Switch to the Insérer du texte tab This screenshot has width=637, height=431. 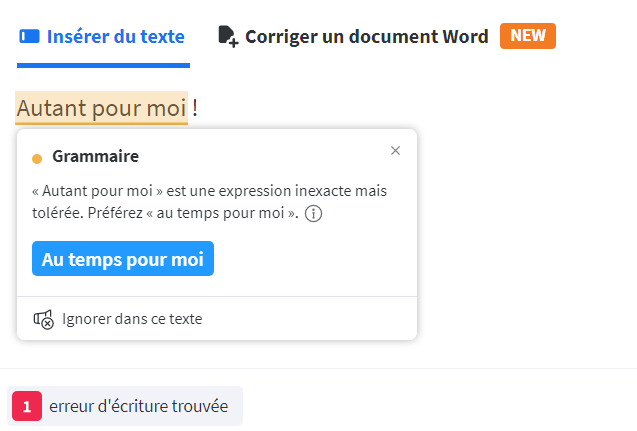103,37
